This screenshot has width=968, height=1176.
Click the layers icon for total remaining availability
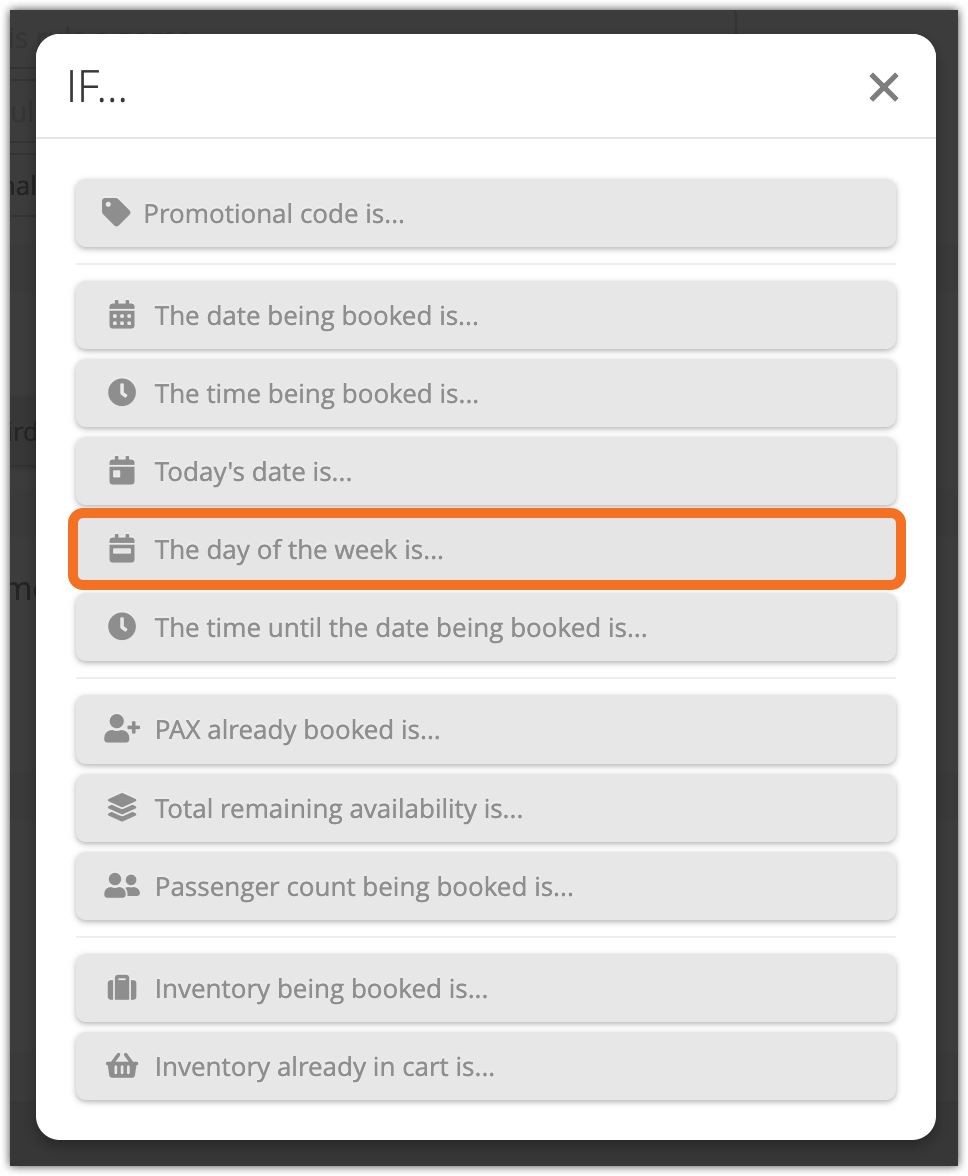pos(122,808)
